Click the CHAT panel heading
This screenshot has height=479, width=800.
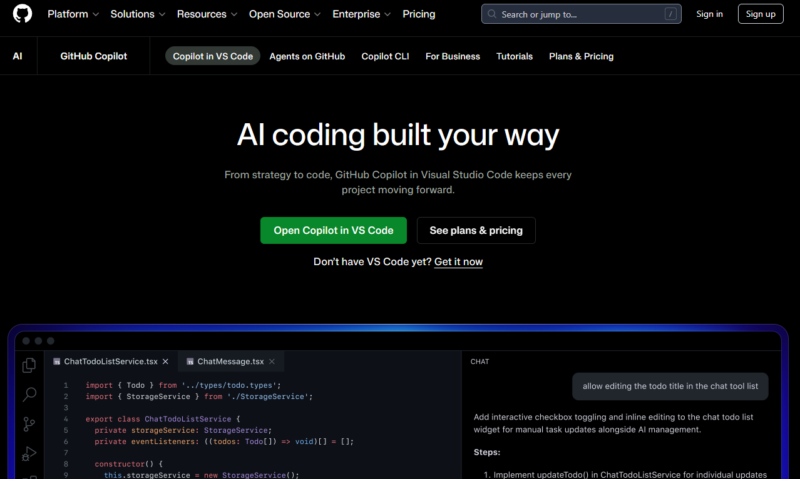tap(480, 361)
